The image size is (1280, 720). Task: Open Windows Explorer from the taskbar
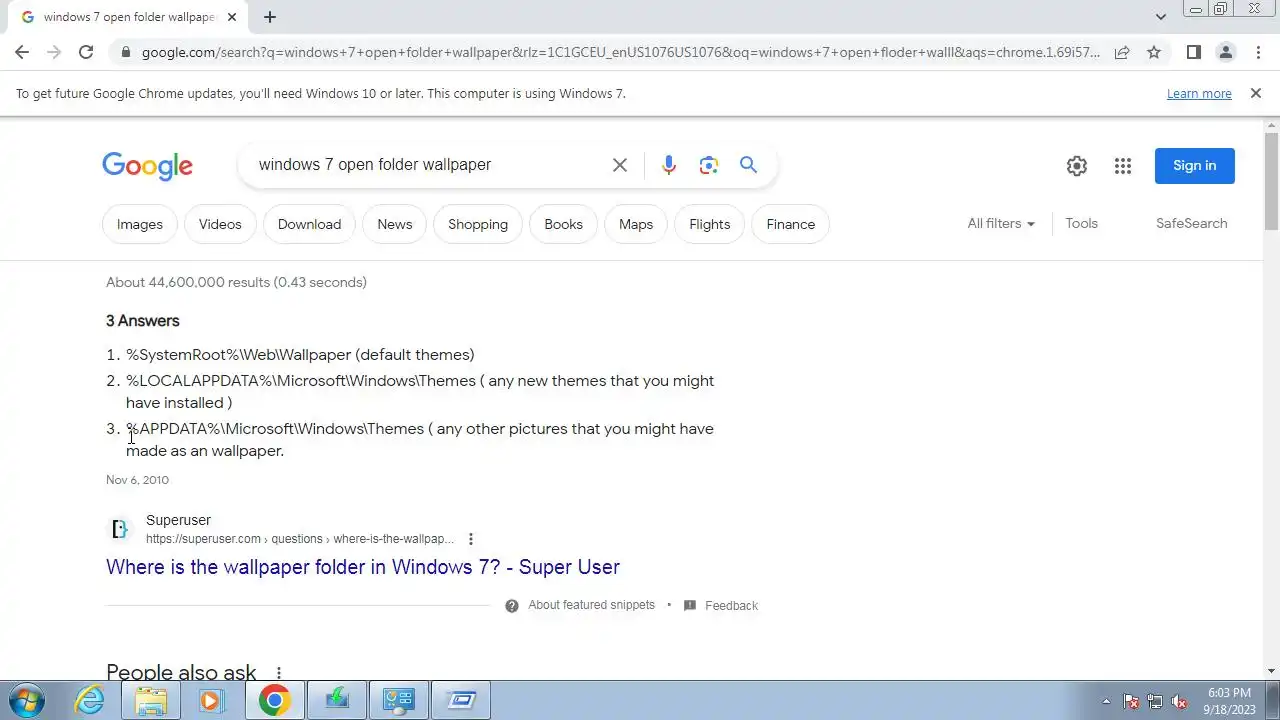tap(151, 700)
